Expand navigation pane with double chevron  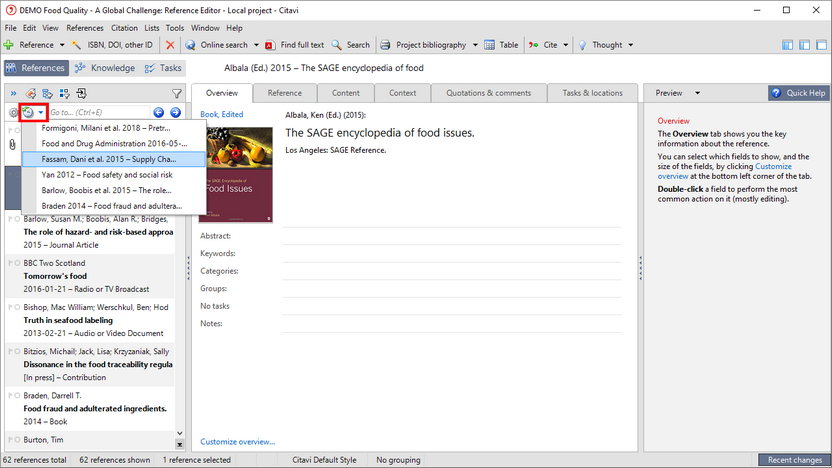(13, 93)
